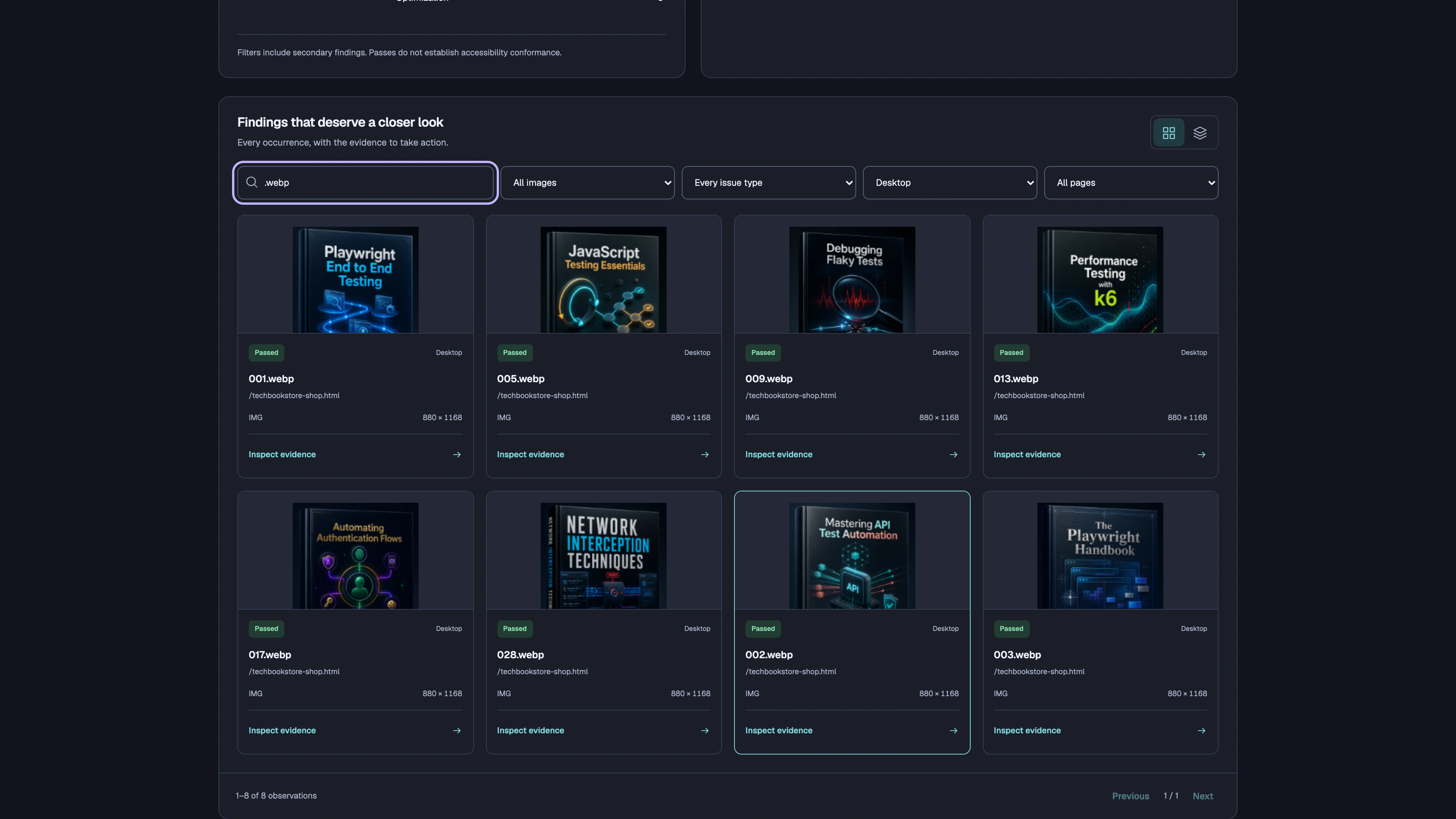Go to the Next page

1203,796
